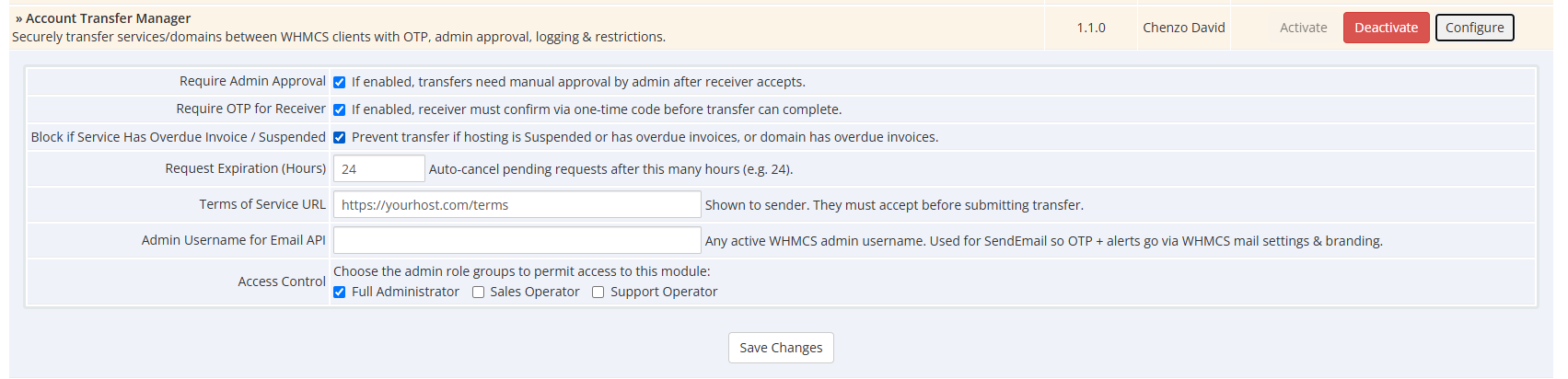The height and width of the screenshot is (379, 1568).
Task: Click the Configure button
Action: coord(1474,28)
